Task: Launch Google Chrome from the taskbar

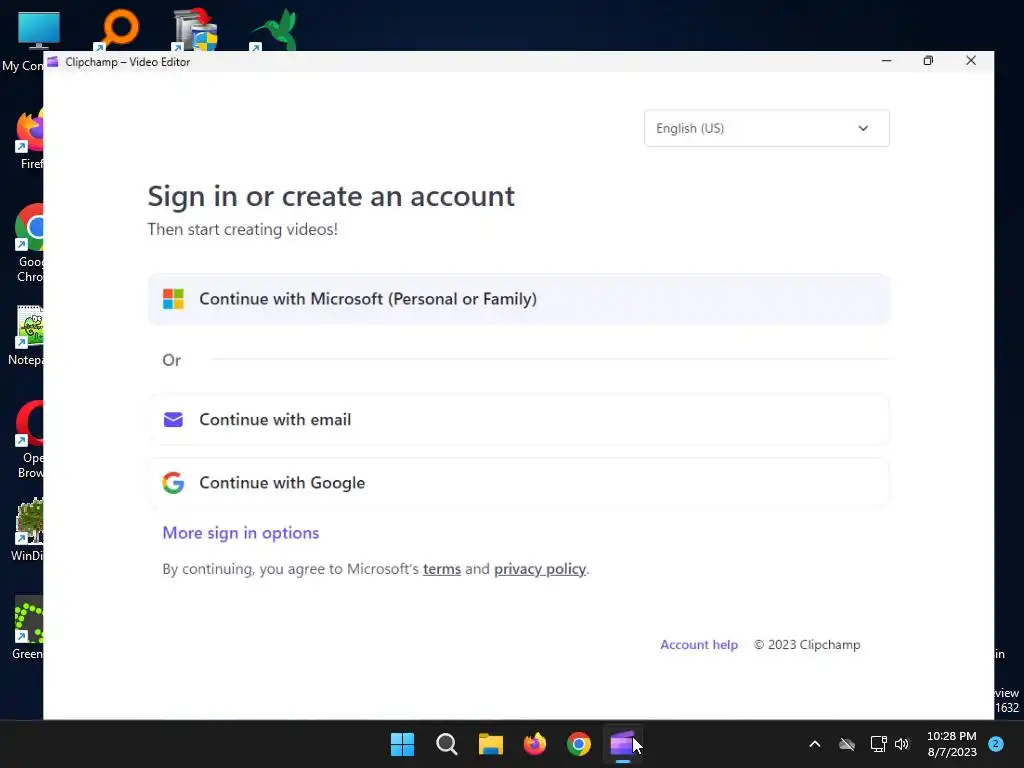Action: click(x=579, y=744)
